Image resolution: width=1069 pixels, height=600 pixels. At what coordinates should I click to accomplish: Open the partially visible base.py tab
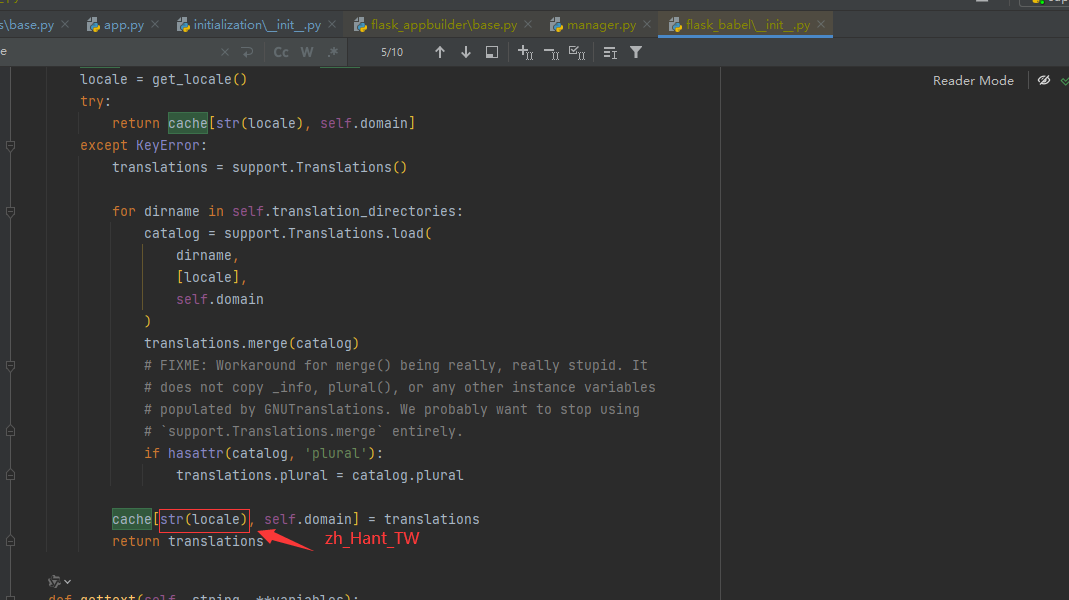coord(27,25)
